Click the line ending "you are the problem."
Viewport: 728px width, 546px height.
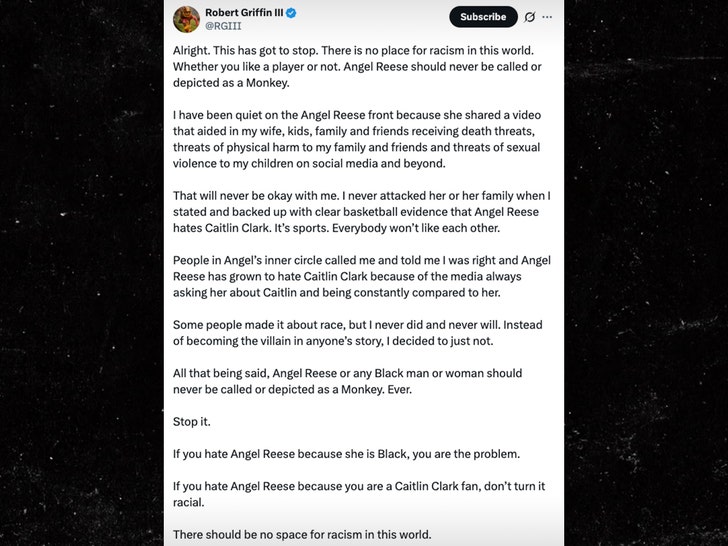(346, 454)
